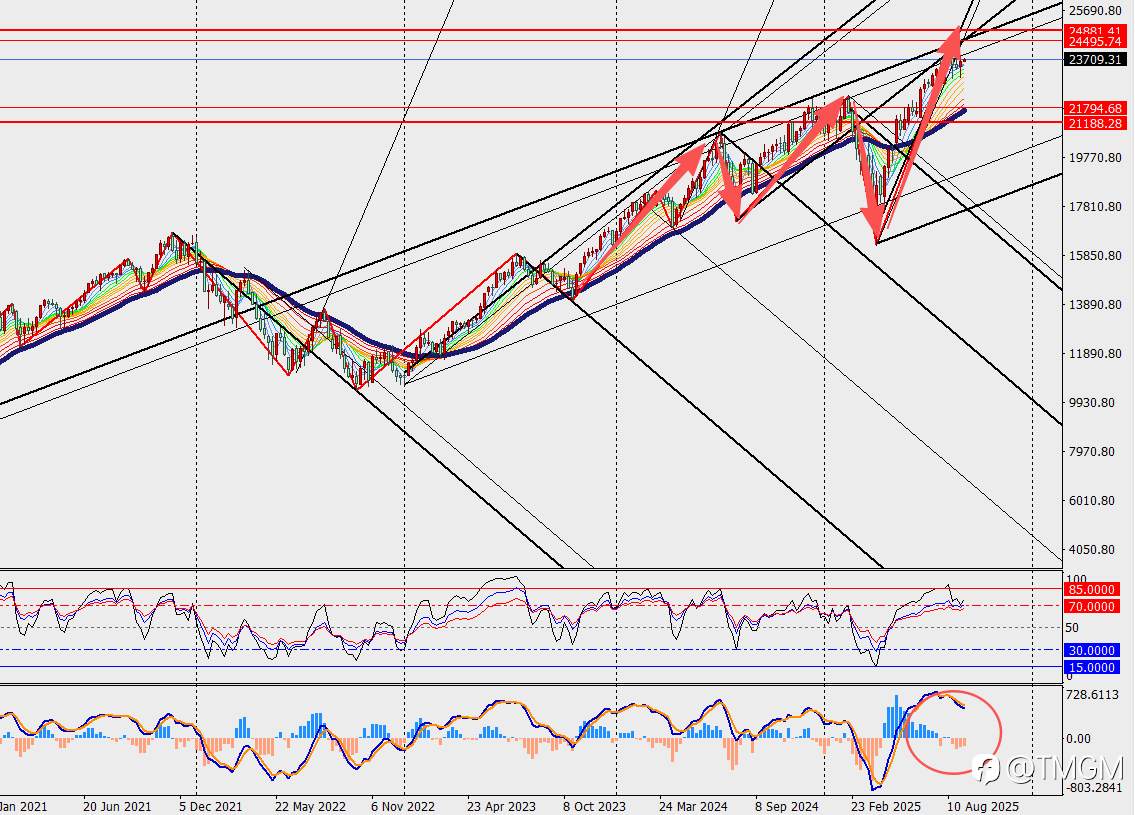Click the 10 Aug 2025 date label
Viewport: 1135px width, 815px height.
click(983, 806)
